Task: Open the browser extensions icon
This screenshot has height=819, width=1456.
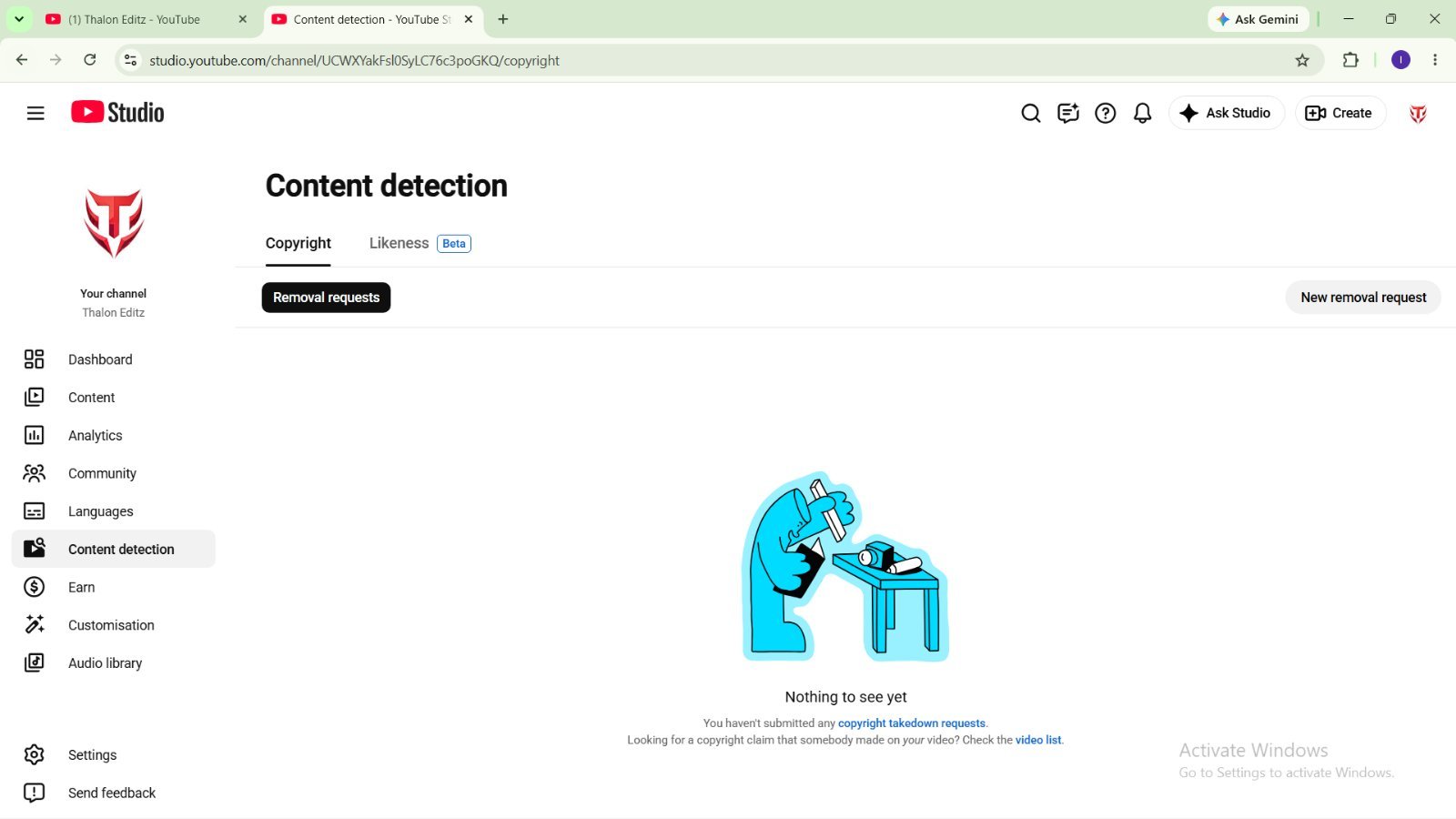Action: click(x=1350, y=60)
